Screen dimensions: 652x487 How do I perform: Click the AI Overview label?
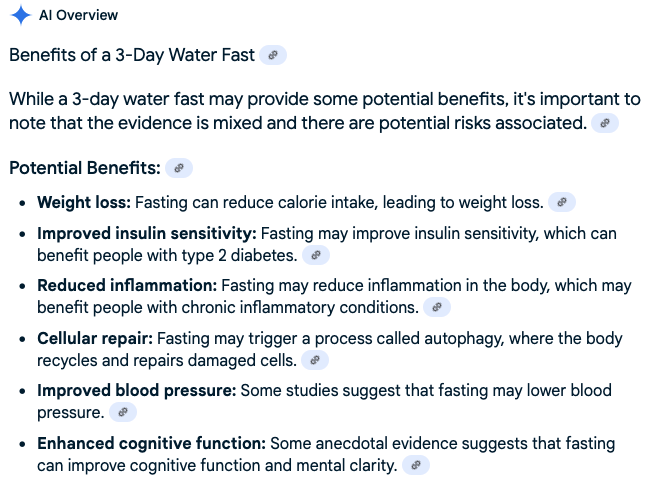[x=78, y=16]
